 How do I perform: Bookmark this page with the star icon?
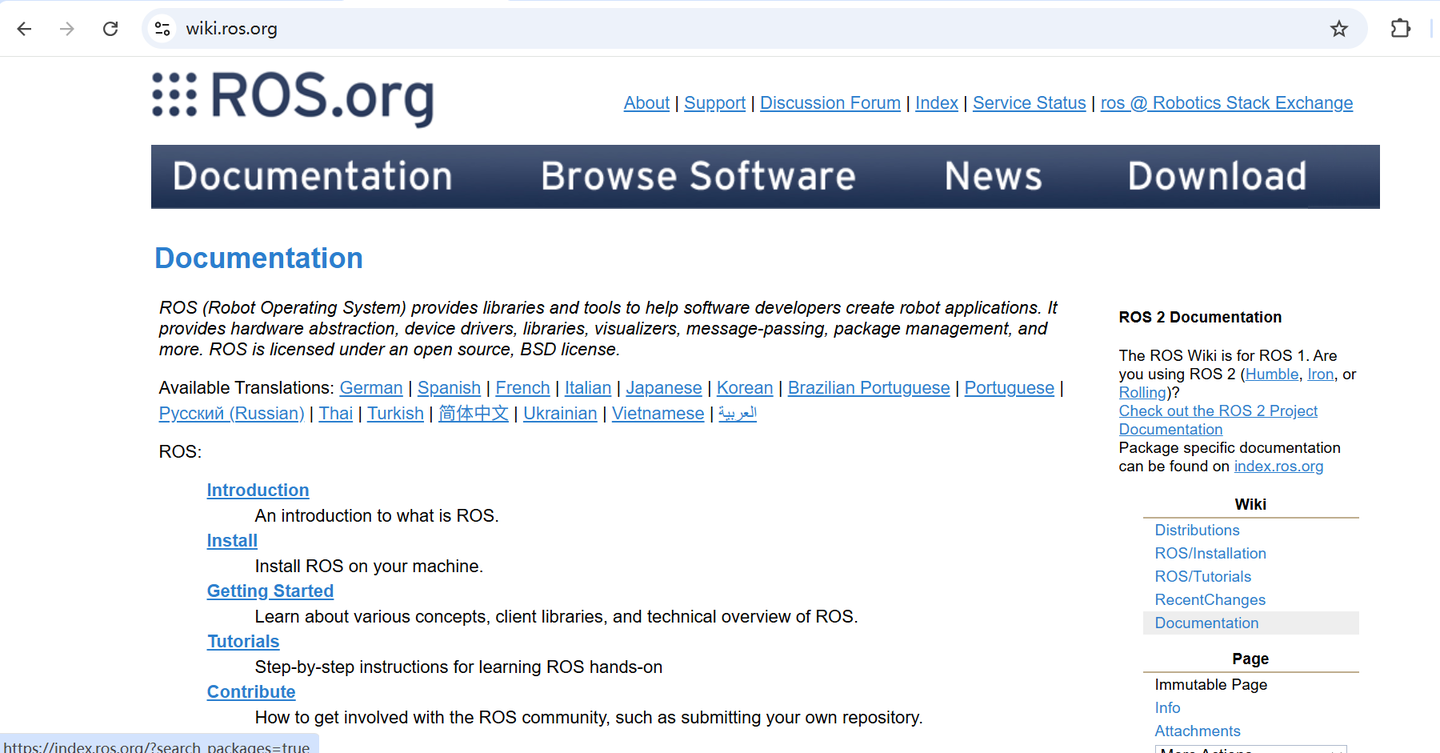pos(1339,29)
